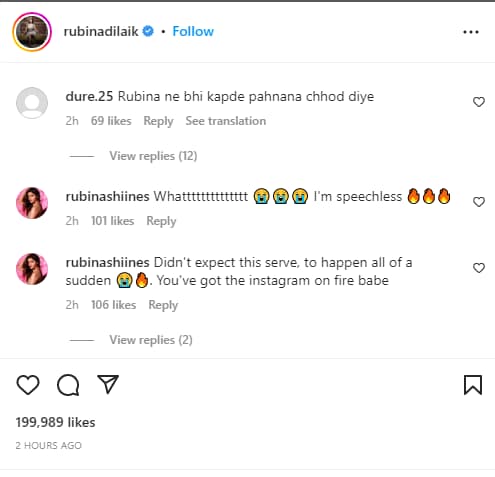
Task: Expand View replies (2)
Action: tap(151, 340)
